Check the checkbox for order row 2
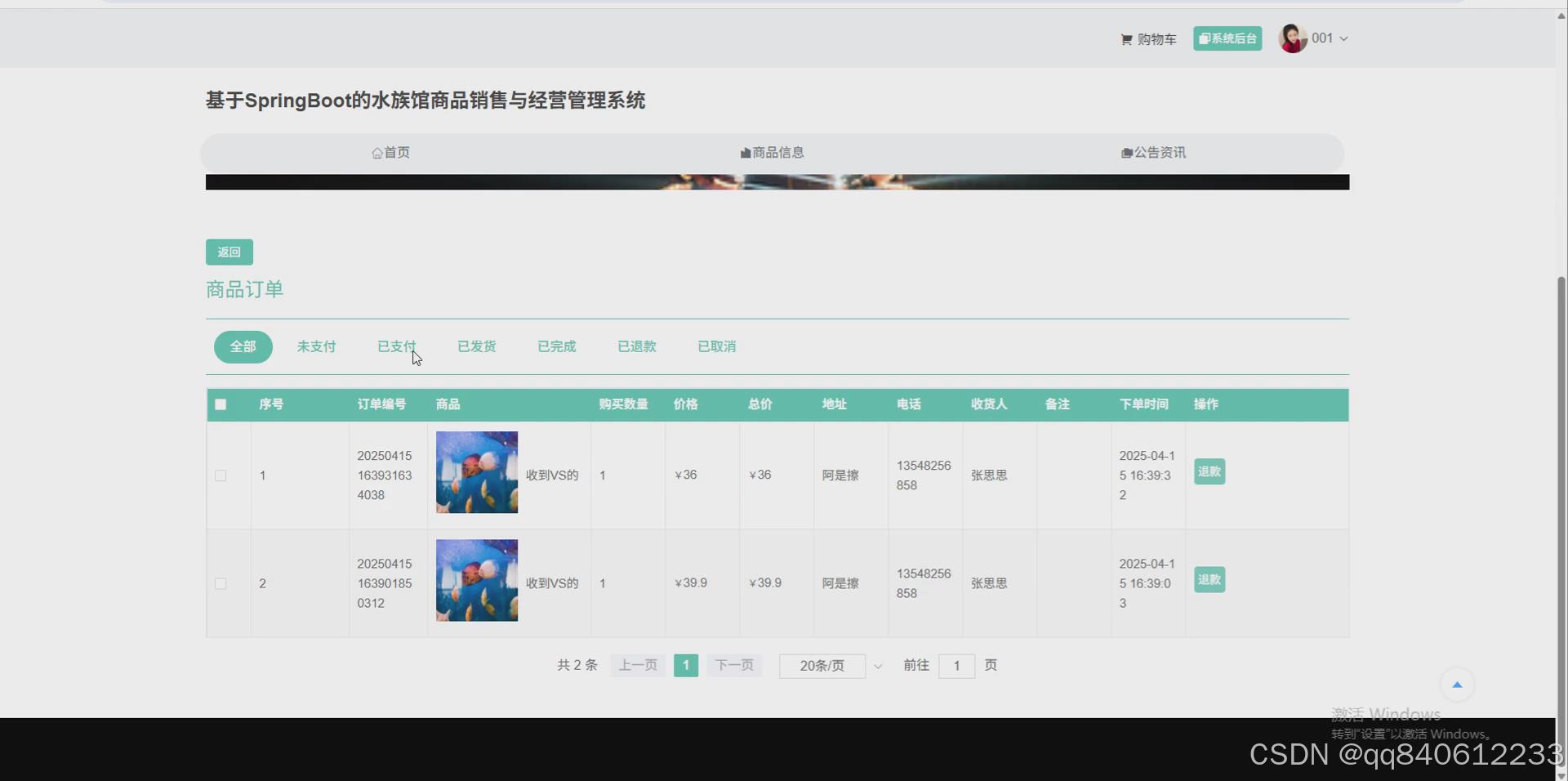 220,583
